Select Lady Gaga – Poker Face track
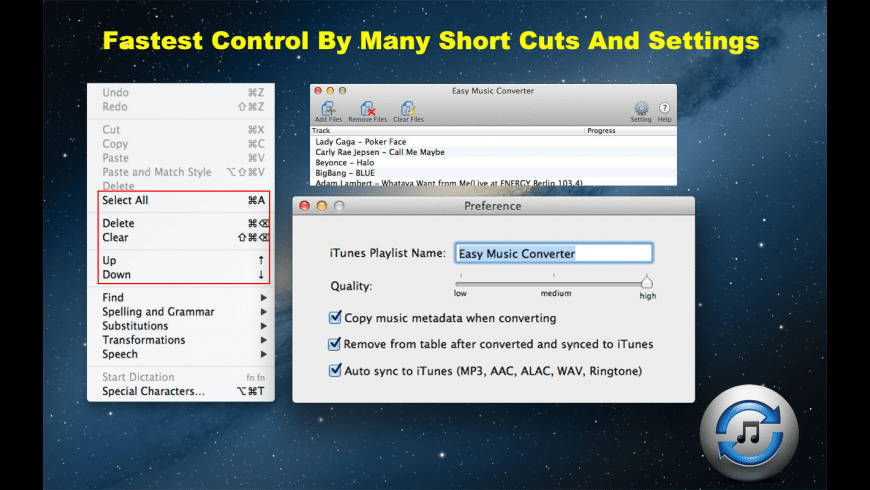 493,142
